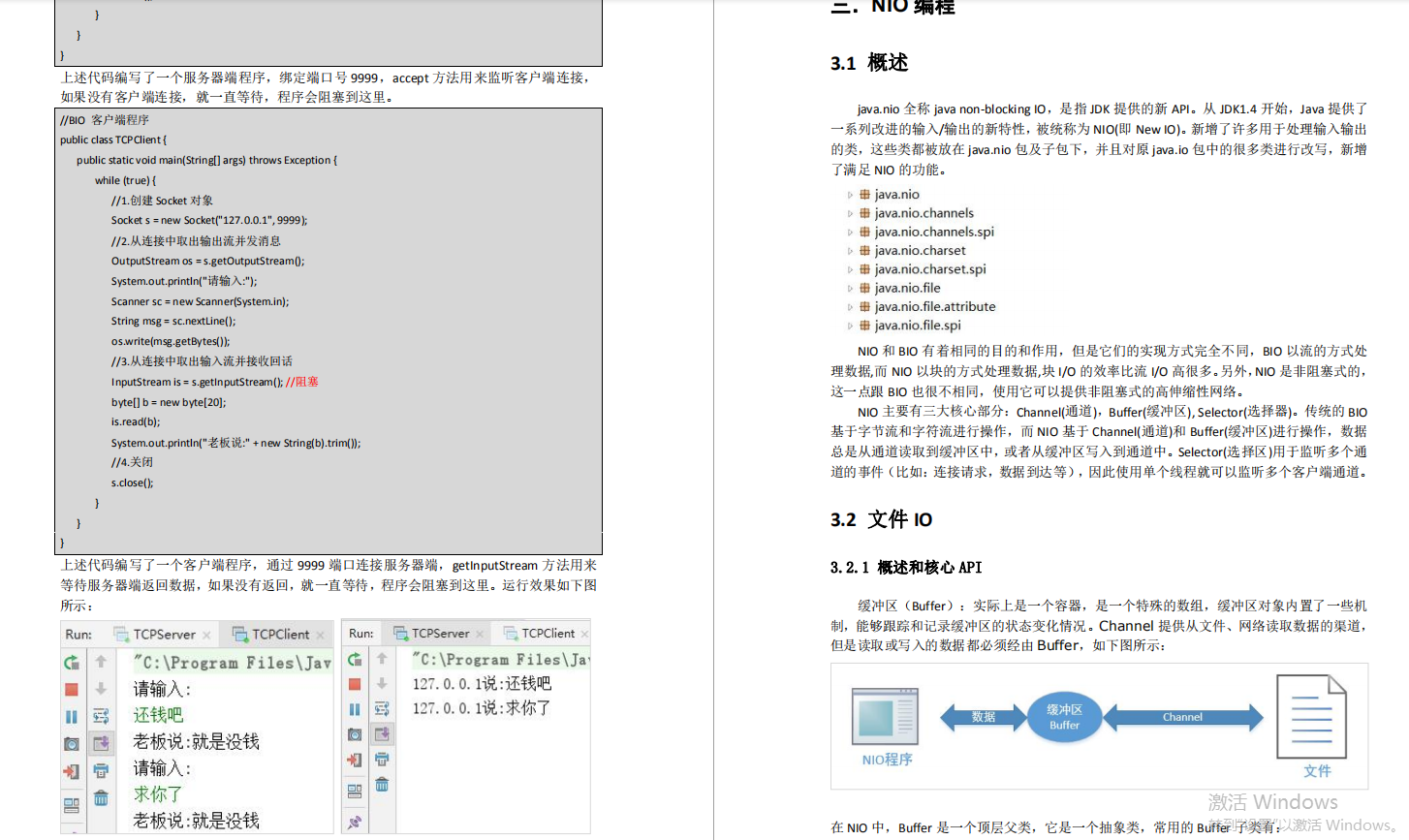Click the NIO程序 window icon in the diagram
1409x840 pixels.
[x=885, y=716]
